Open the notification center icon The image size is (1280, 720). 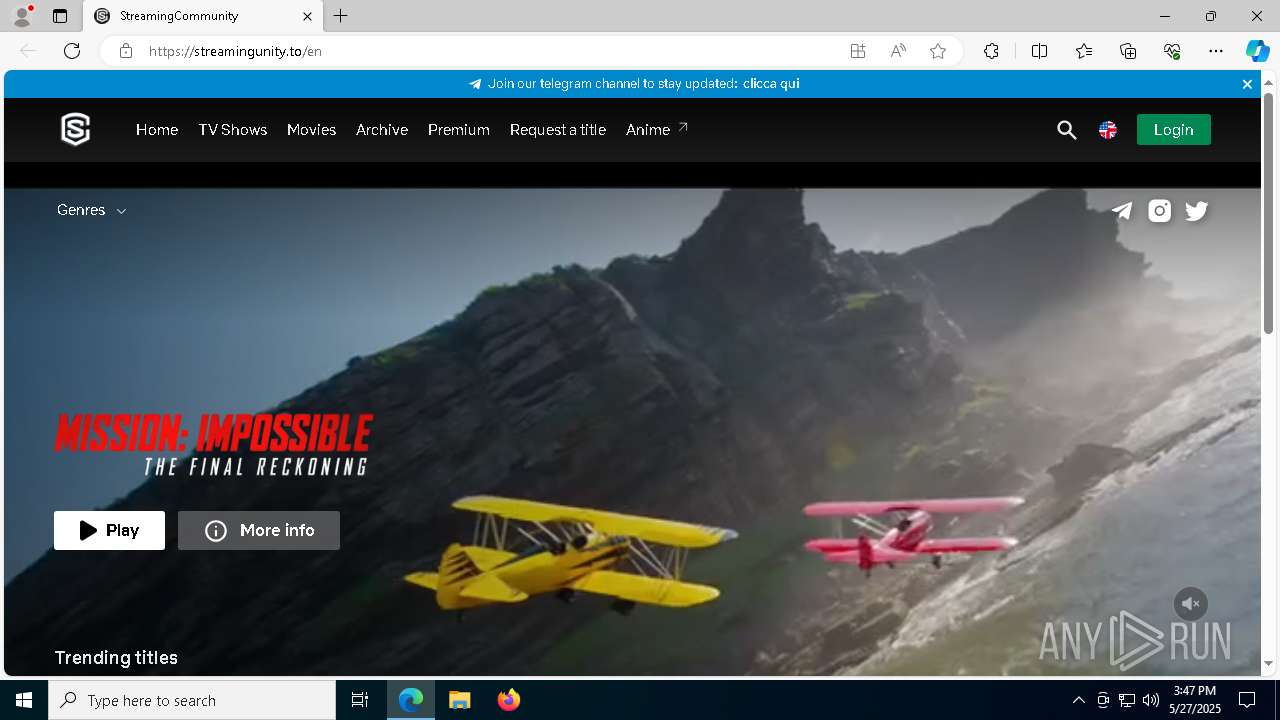coord(1247,700)
